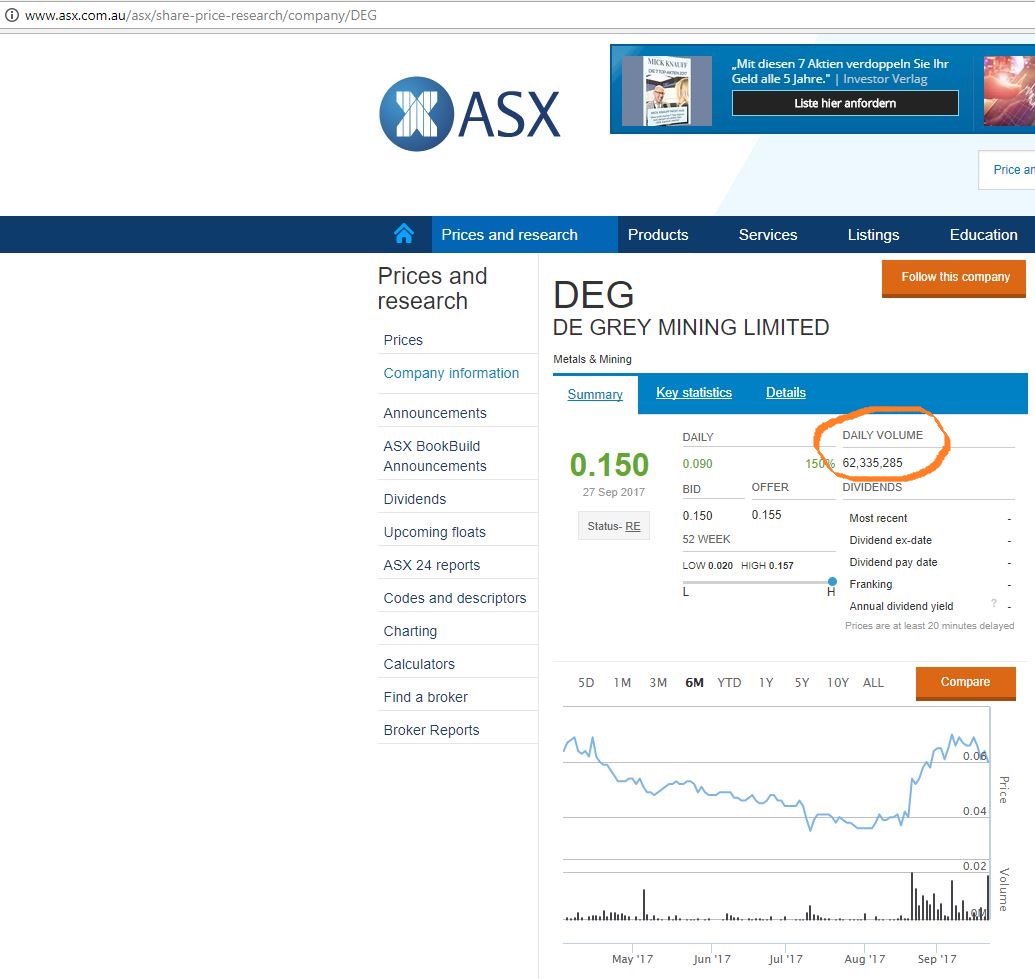Click the book thumbnail in the ad banner
This screenshot has height=979, width=1035.
tap(667, 90)
